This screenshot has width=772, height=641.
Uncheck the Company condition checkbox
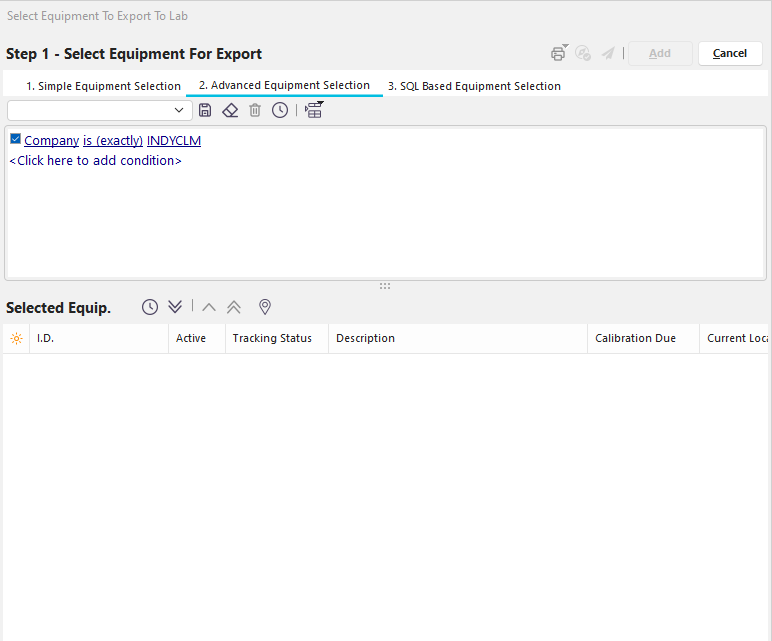click(15, 140)
